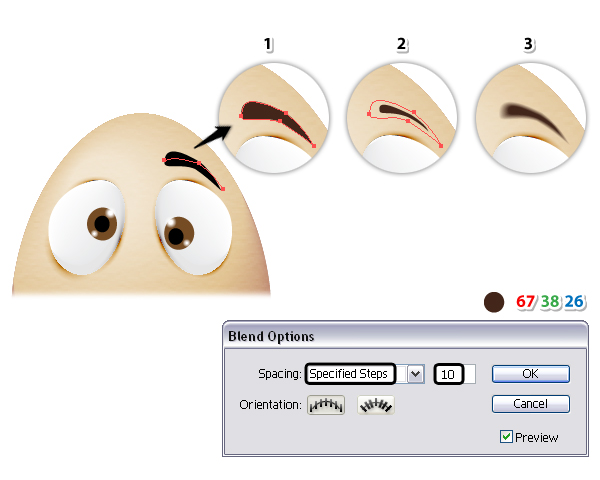Confirm the blend with the OK button
This screenshot has width=600, height=480.
(x=531, y=374)
